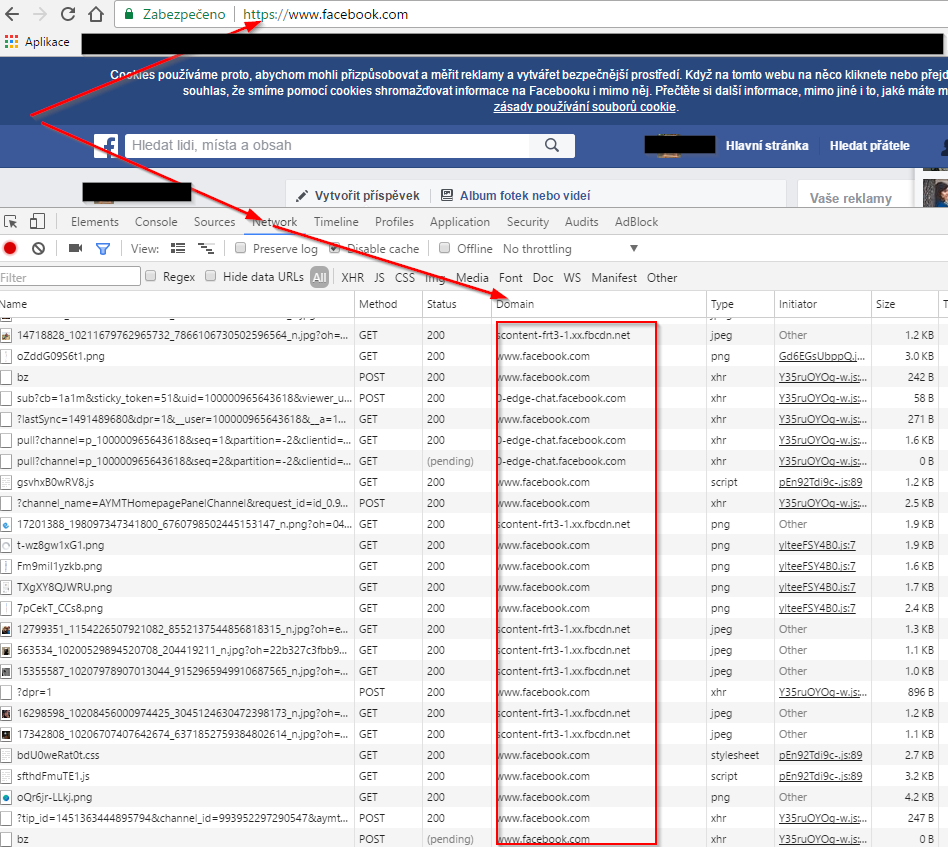Click the Vytvořit příspěvek link
948x847 pixels.
click(x=367, y=196)
